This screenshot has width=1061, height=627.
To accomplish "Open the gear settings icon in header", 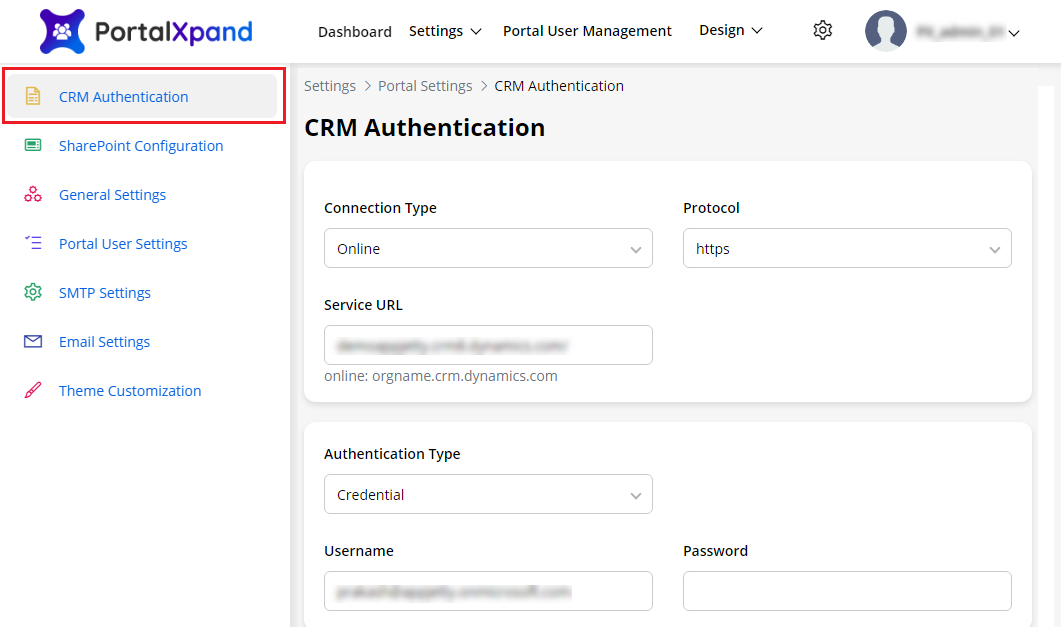I will coord(822,31).
